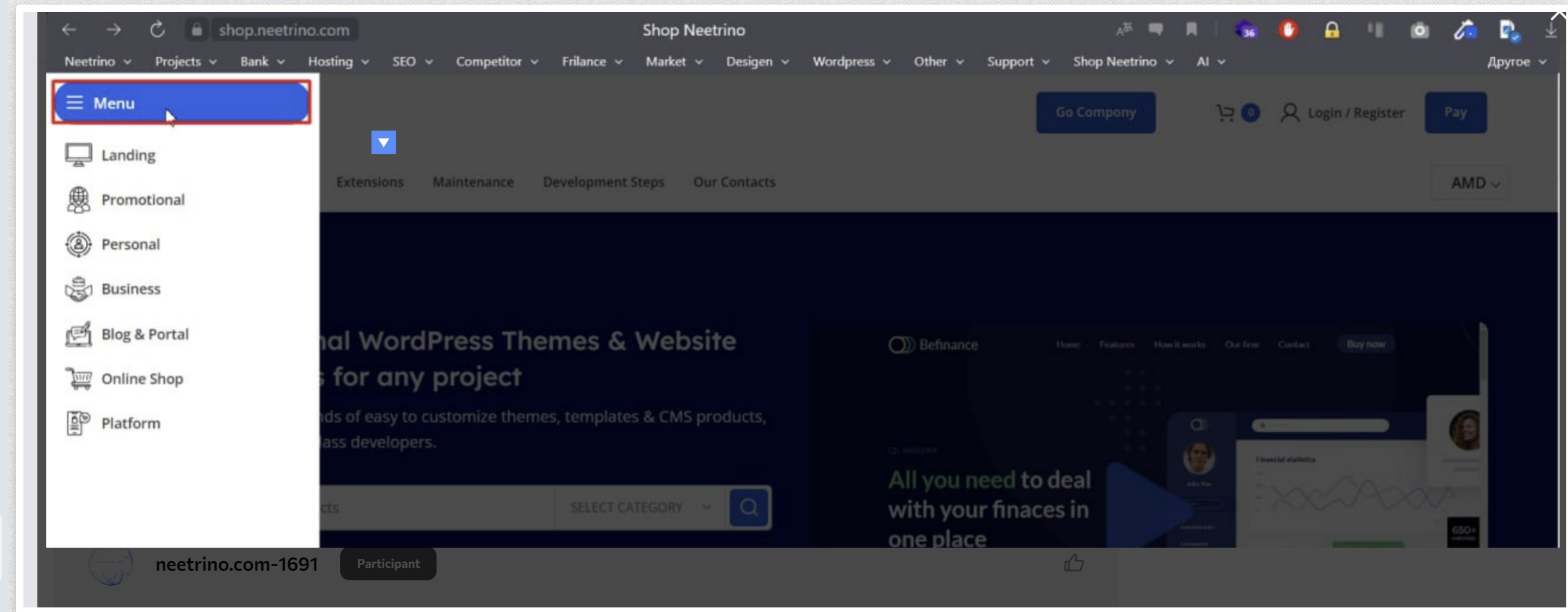The height and width of the screenshot is (612, 1568).
Task: Open the Hosting bookmarks folder
Action: [338, 62]
